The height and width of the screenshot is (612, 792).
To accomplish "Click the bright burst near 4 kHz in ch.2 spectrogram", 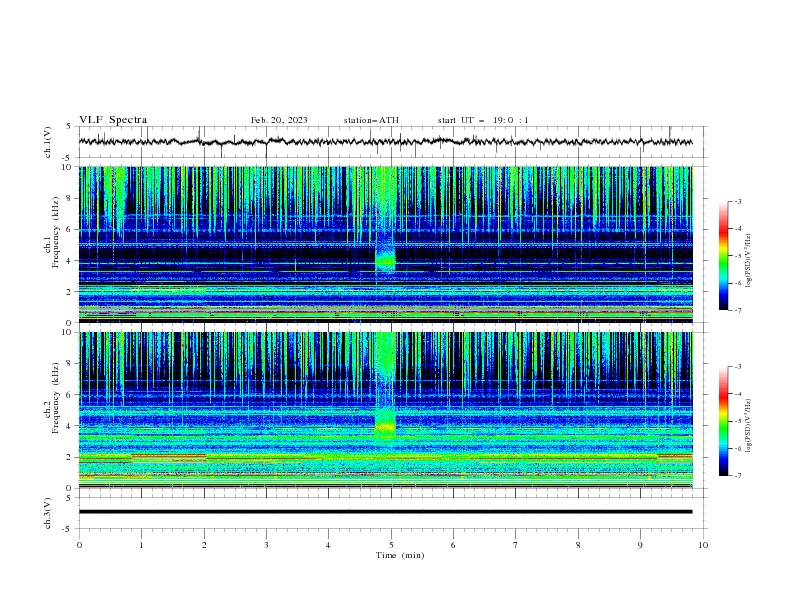I will click(385, 427).
